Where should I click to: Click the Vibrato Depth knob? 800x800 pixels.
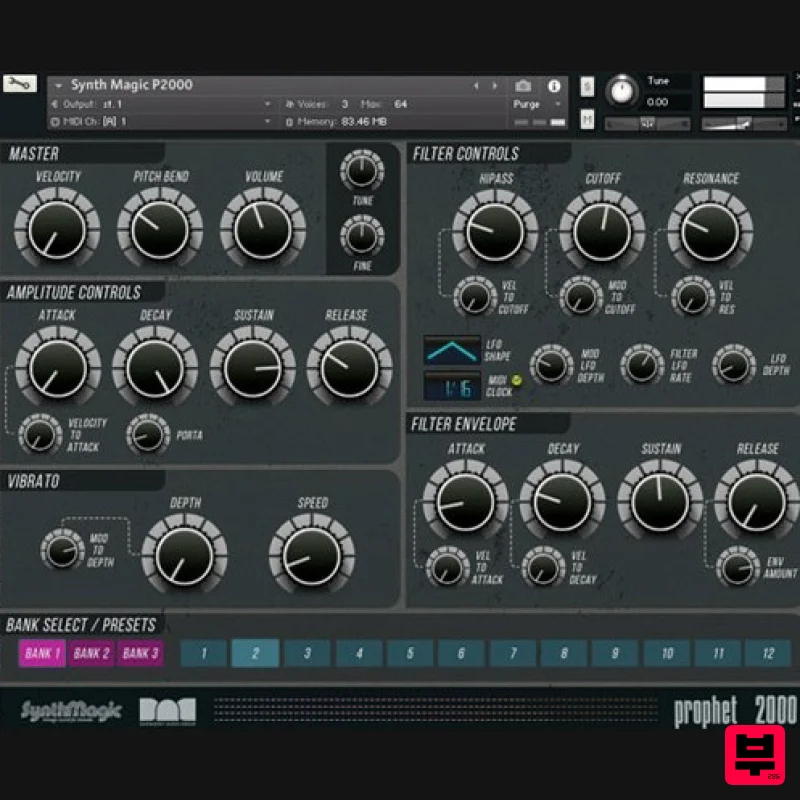184,556
